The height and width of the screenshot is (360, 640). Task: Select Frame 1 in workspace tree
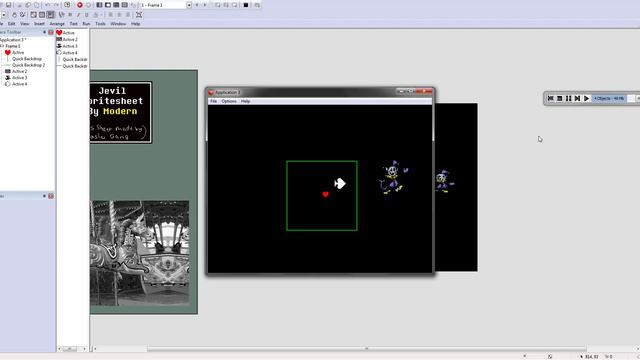13,46
